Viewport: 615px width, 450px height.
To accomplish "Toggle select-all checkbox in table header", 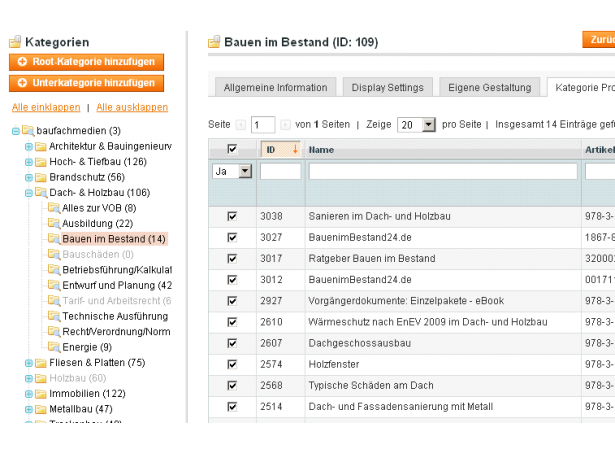I will click(x=232, y=149).
